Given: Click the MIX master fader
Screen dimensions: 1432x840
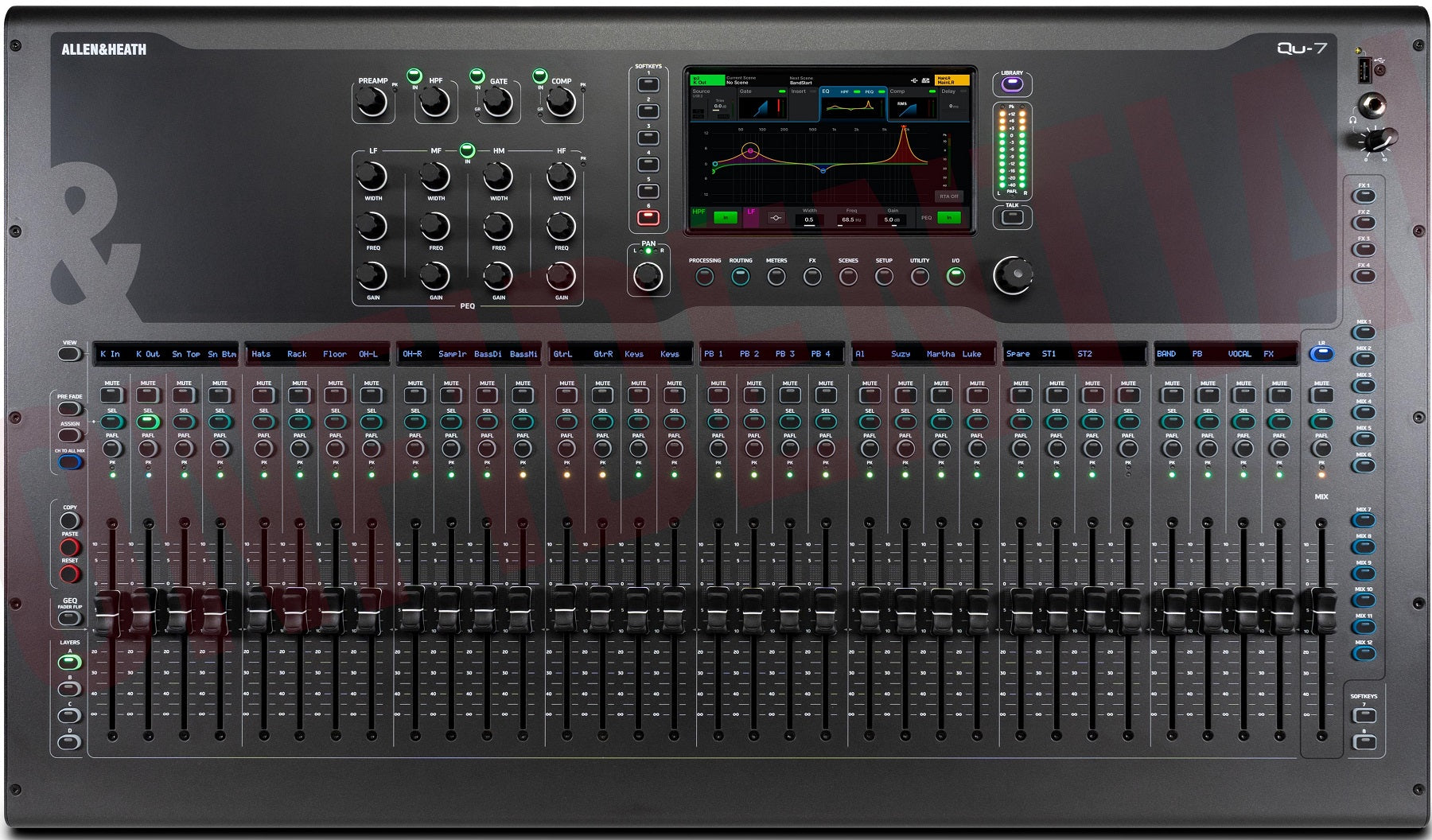Looking at the screenshot, I should (x=1325, y=611).
